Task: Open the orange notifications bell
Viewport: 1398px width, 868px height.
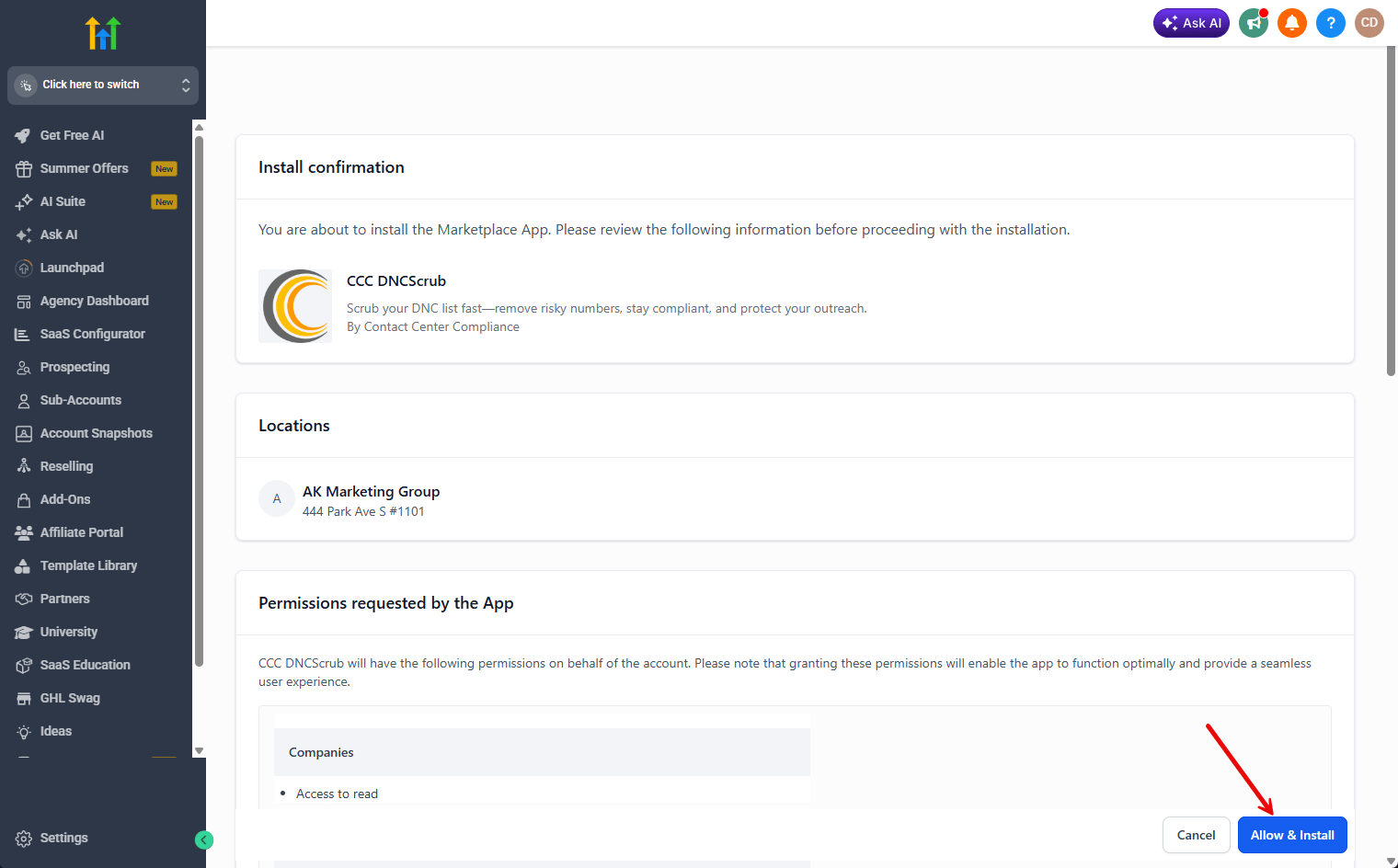Action: coord(1292,23)
